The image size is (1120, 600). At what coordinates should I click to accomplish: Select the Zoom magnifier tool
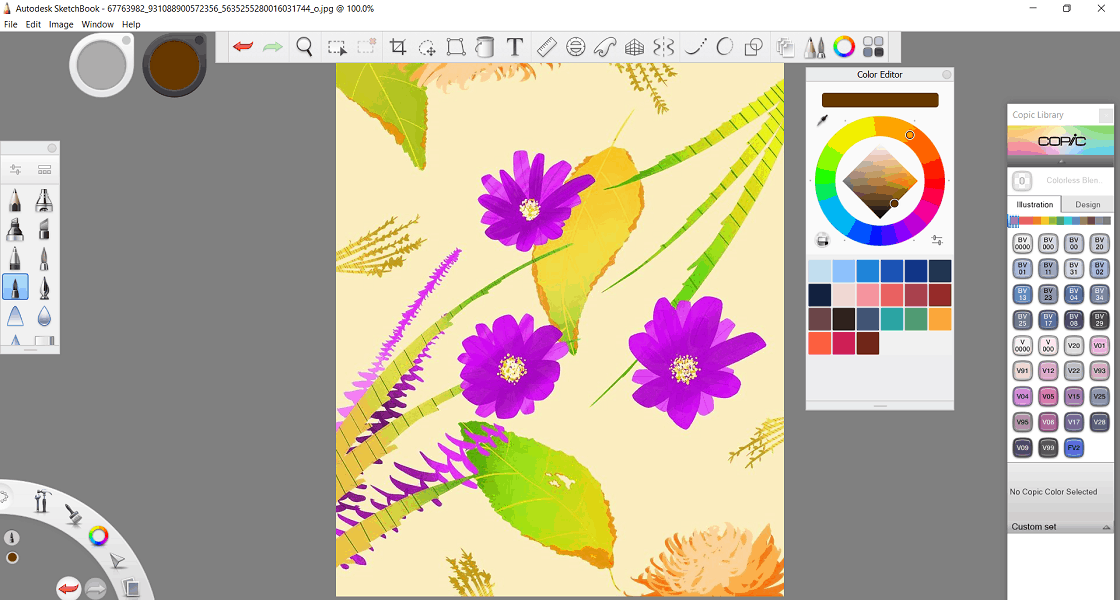pos(304,47)
